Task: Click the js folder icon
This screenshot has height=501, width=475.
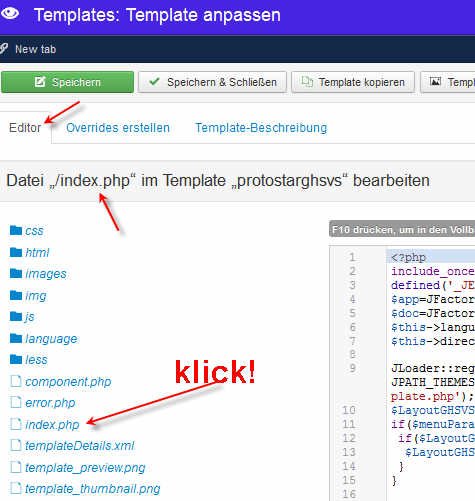Action: 16,316
